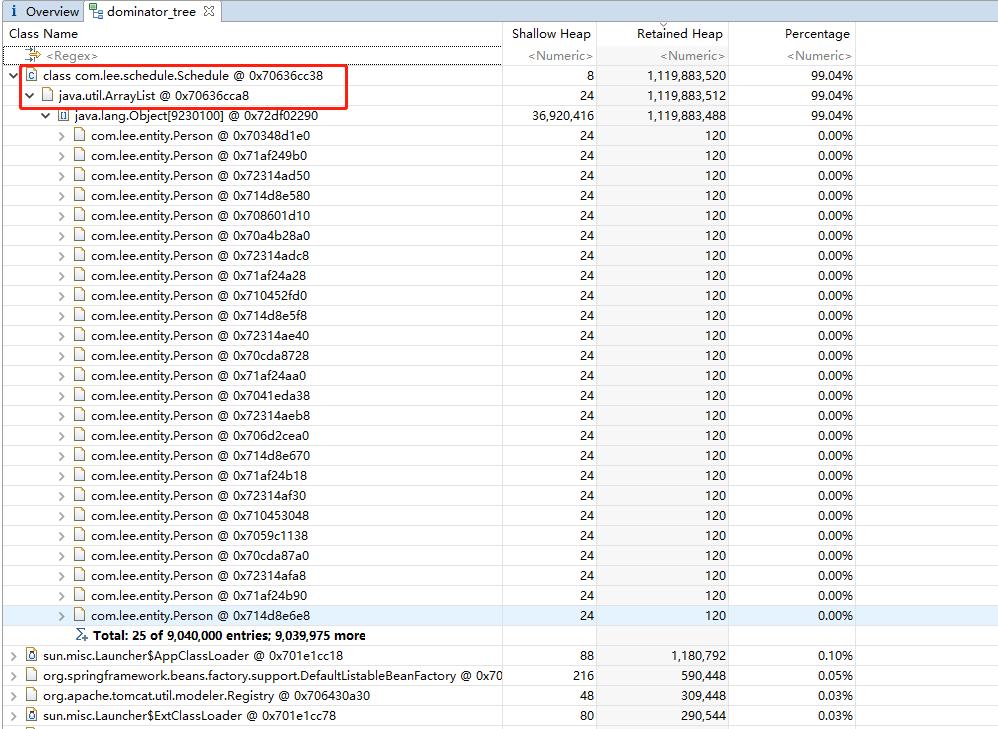998x729 pixels.
Task: Click the info icon on the Overview tab
Action: pyautogui.click(x=14, y=12)
